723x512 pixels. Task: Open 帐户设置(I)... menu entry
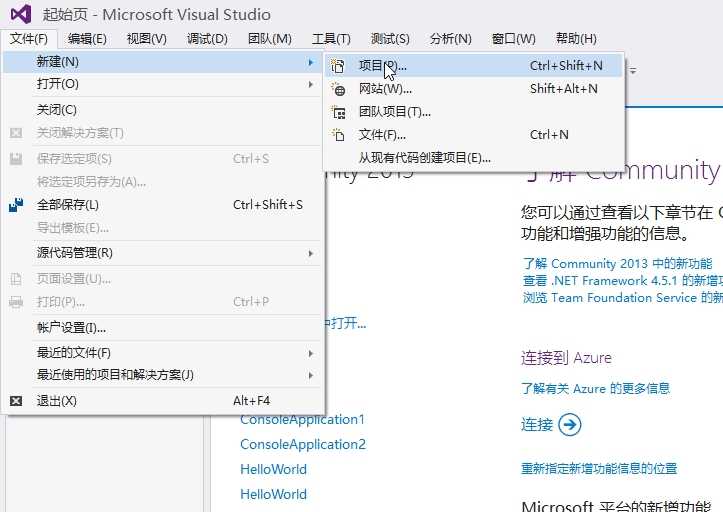coord(162,328)
